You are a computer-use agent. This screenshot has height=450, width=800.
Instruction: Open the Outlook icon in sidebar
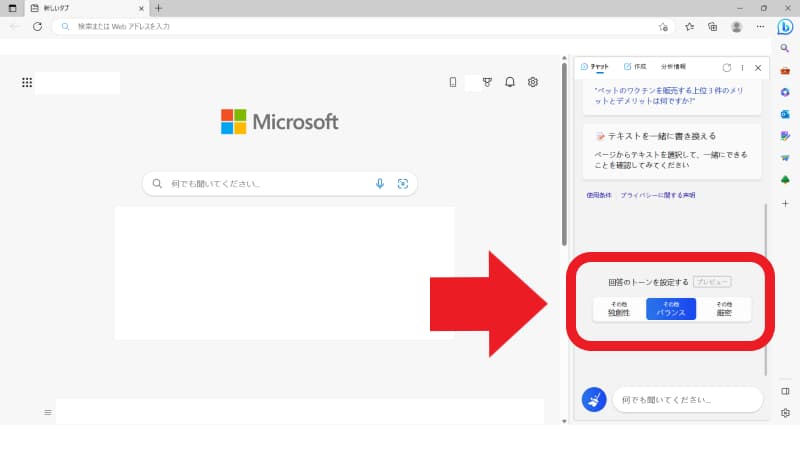click(785, 114)
